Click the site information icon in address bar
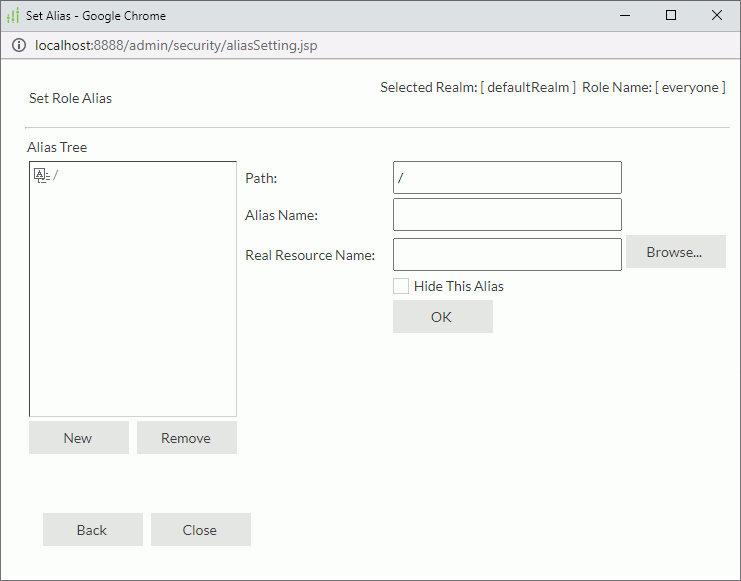Viewport: 741px width, 581px height. (x=19, y=45)
